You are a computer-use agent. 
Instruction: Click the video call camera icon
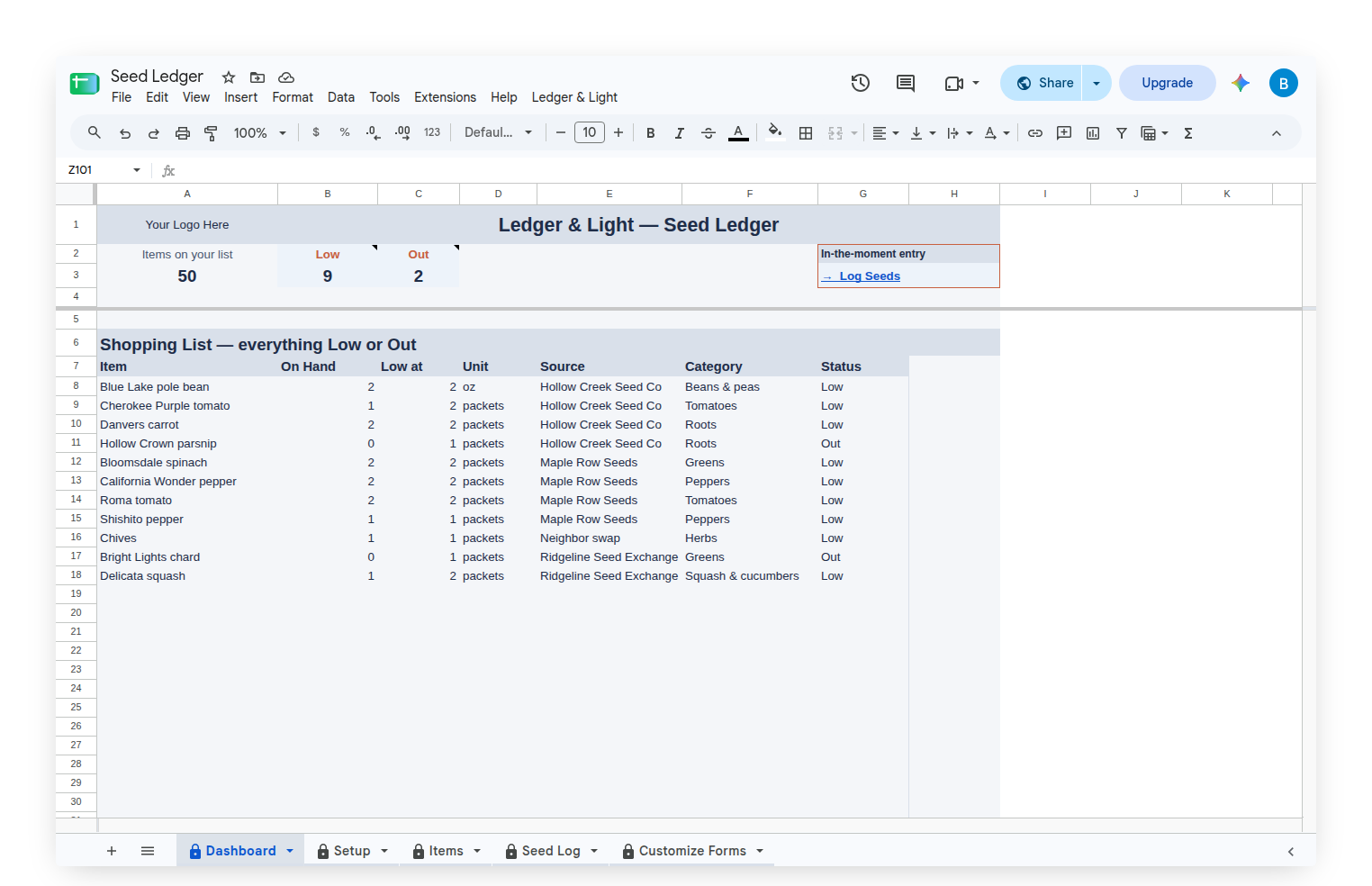954,83
